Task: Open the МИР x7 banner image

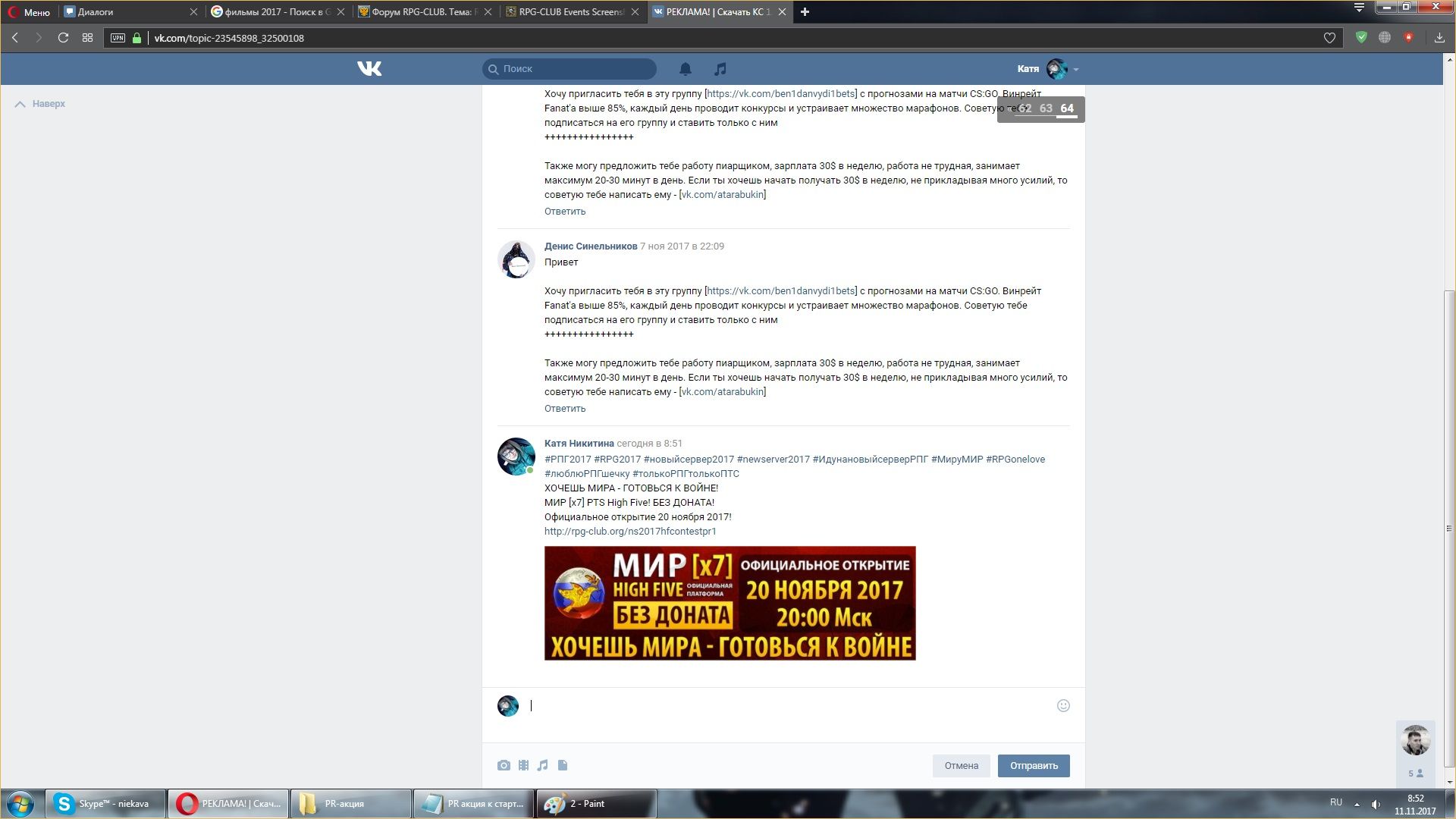Action: coord(730,603)
